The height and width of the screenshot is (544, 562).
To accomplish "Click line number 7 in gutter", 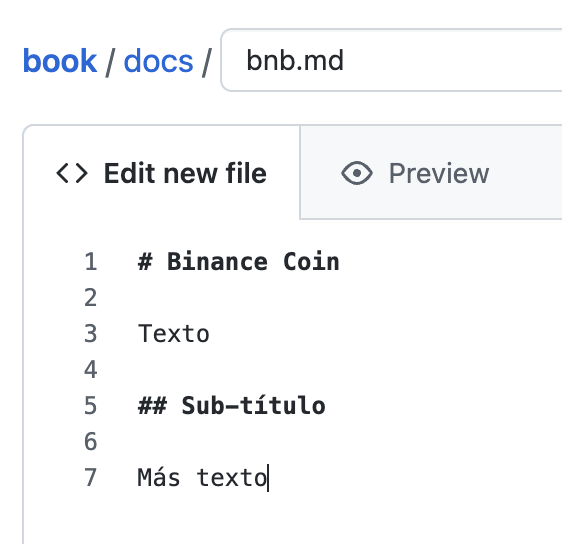I will tap(90, 477).
